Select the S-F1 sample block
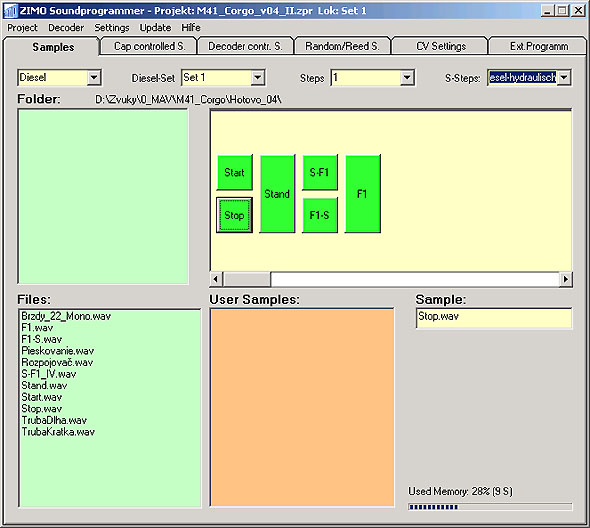Image resolution: width=590 pixels, height=528 pixels. [x=319, y=172]
